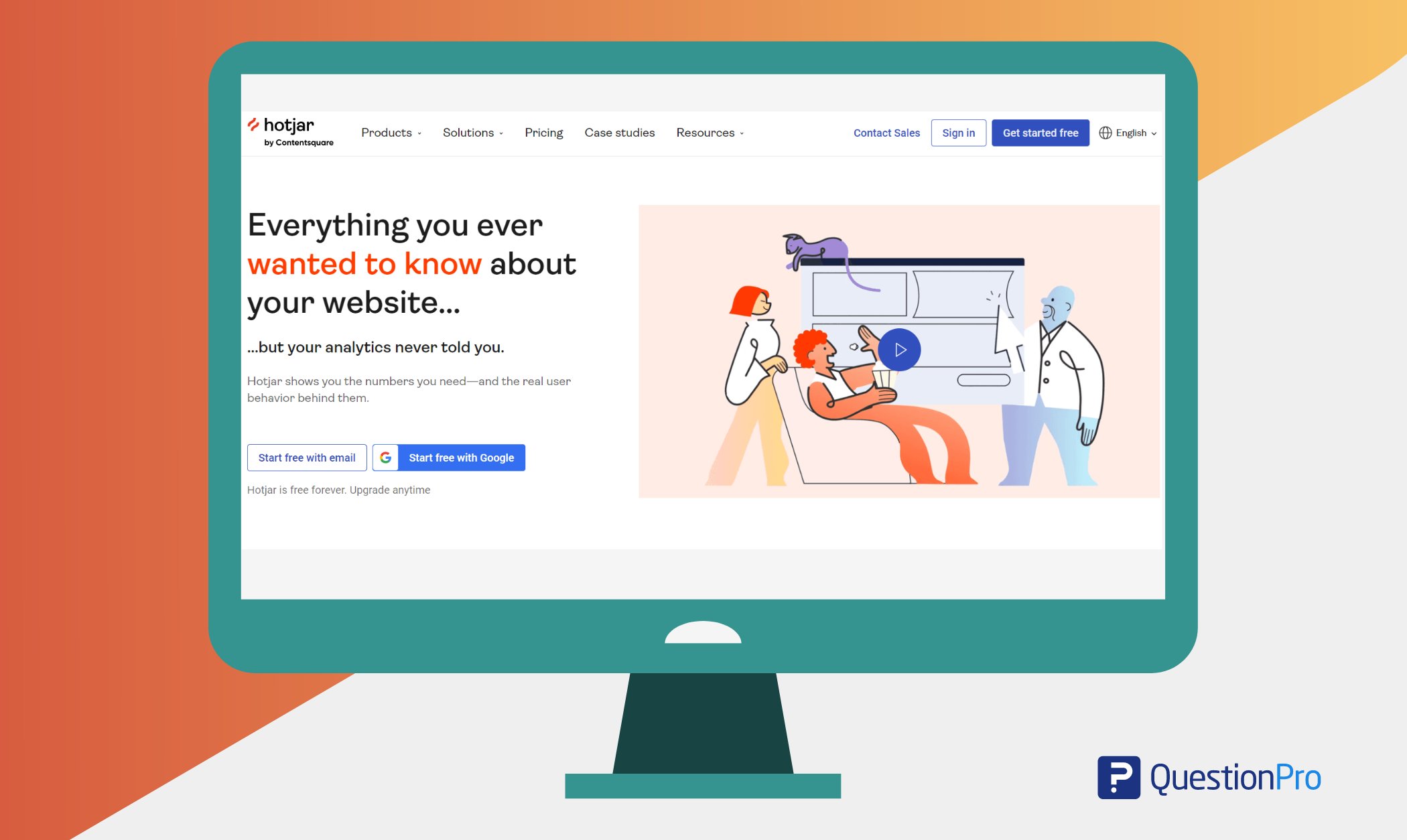Open the Case studies menu item
The height and width of the screenshot is (840, 1407).
[x=619, y=132]
